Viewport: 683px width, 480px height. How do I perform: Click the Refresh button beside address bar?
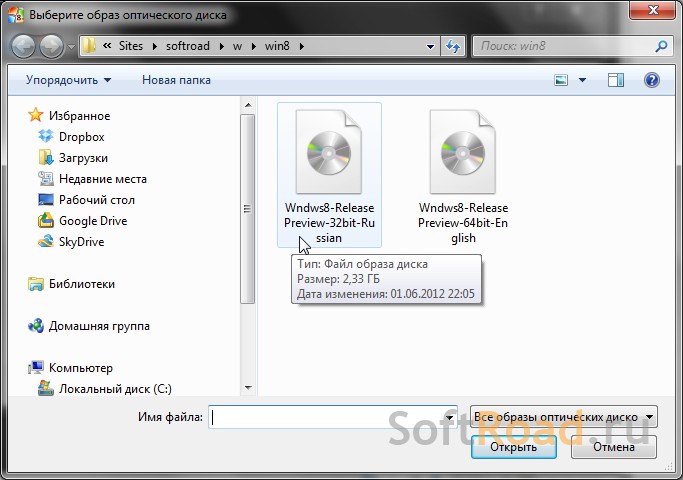(x=453, y=46)
